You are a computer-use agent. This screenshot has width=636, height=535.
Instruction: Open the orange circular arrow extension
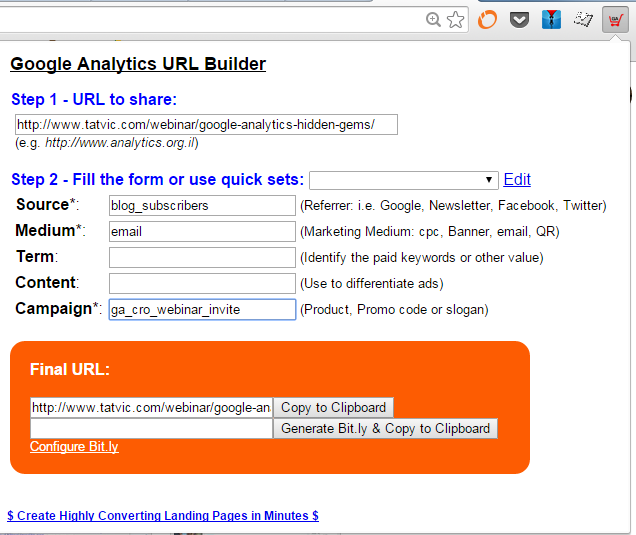click(487, 19)
